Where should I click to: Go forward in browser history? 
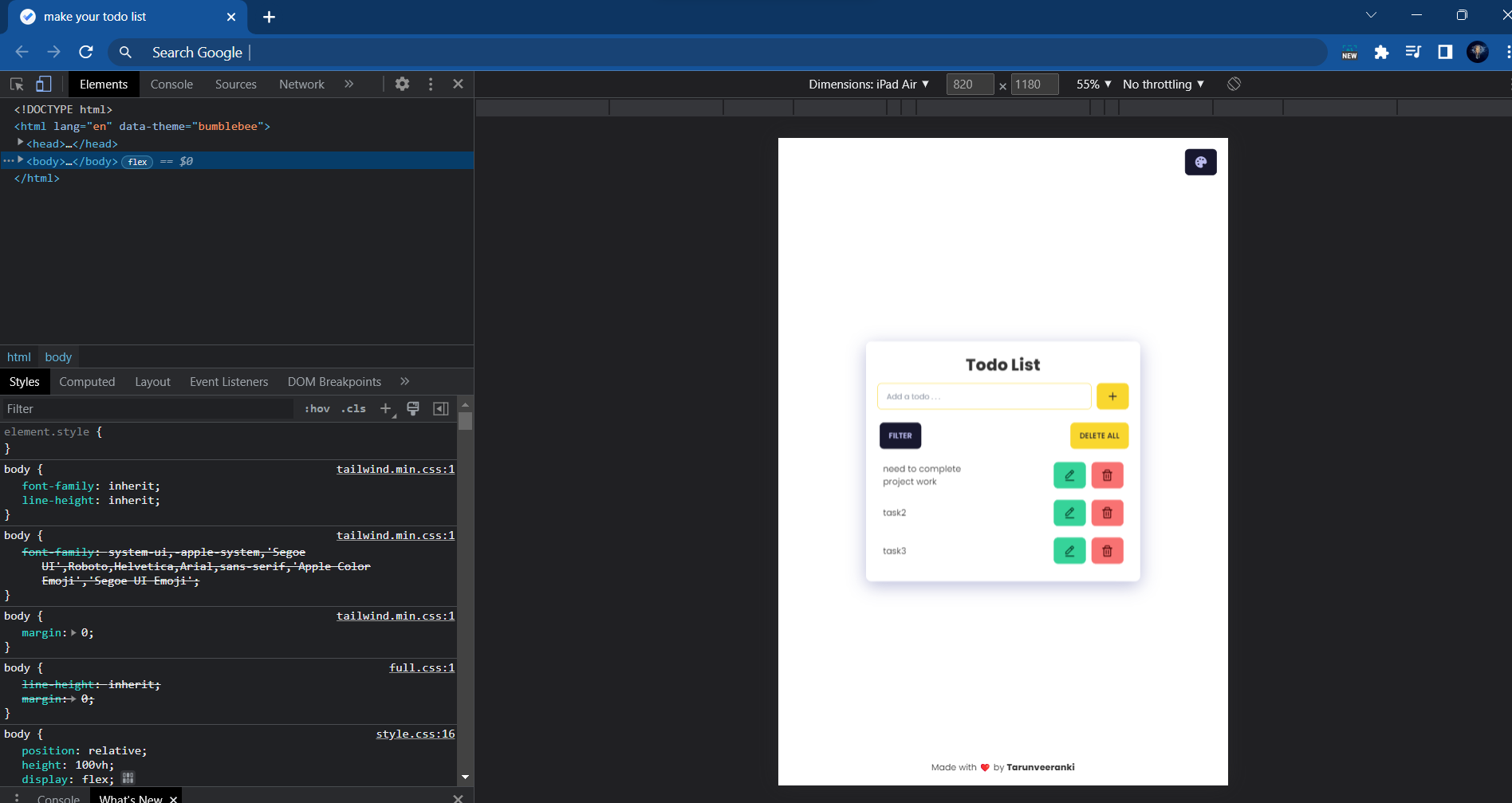coord(53,52)
